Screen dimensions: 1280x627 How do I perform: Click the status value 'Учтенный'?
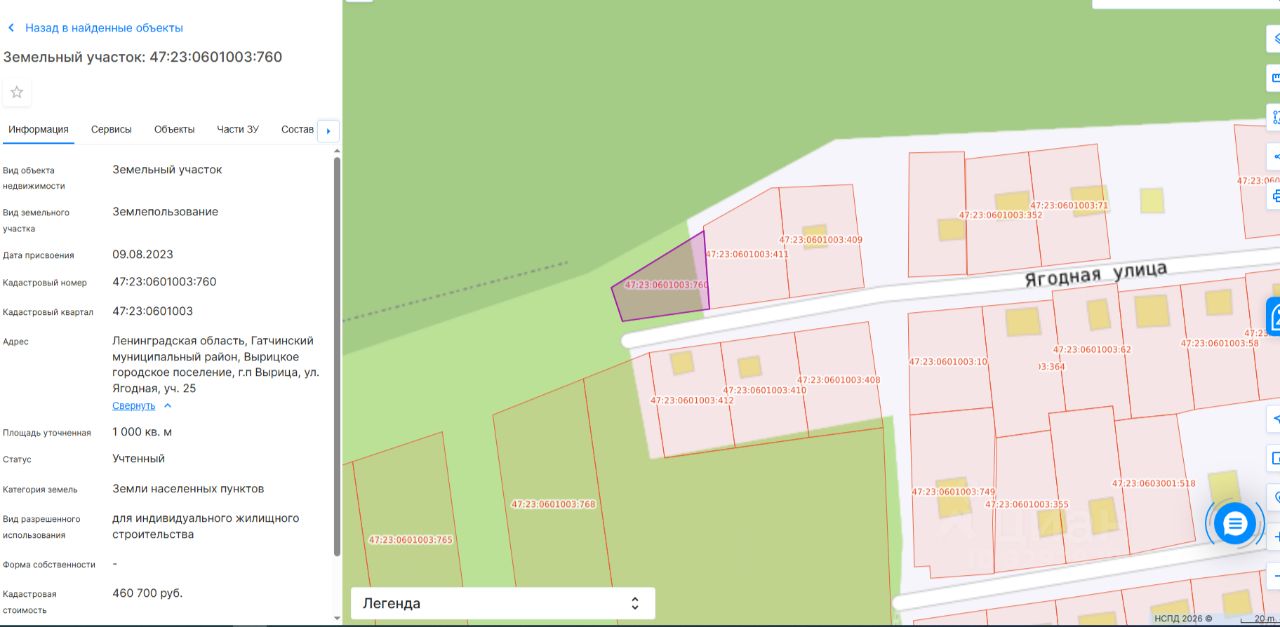point(139,459)
